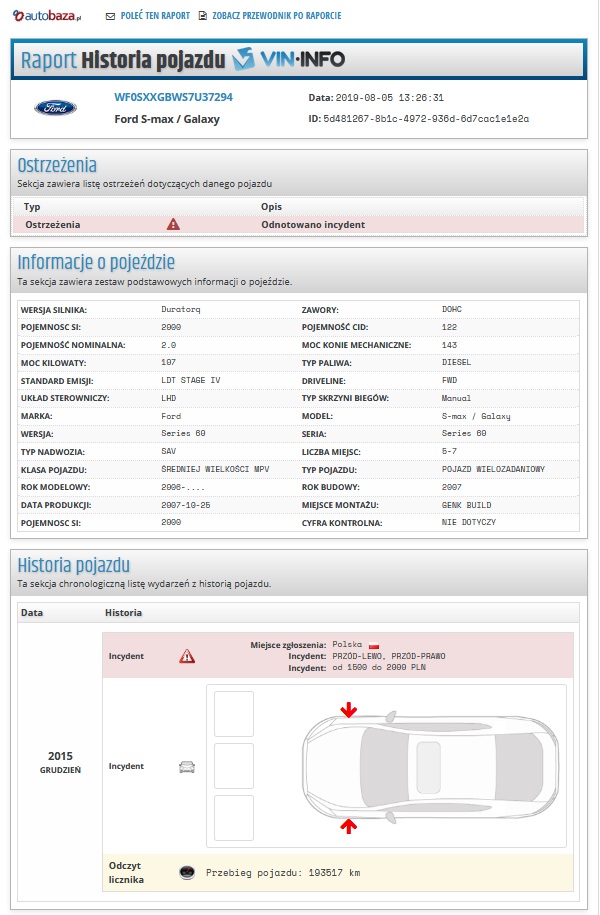Click the Informacje o pojeździe heading
The image size is (600, 915).
pos(96,263)
